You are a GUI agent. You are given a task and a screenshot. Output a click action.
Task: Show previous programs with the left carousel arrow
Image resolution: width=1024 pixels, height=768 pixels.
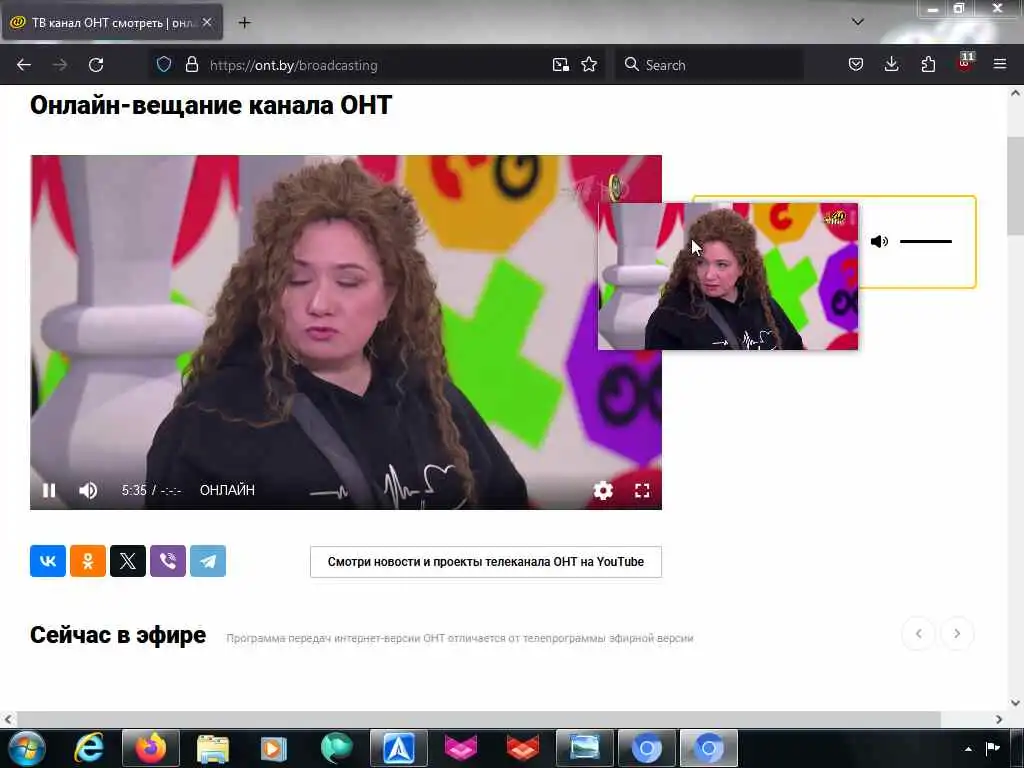pyautogui.click(x=918, y=633)
